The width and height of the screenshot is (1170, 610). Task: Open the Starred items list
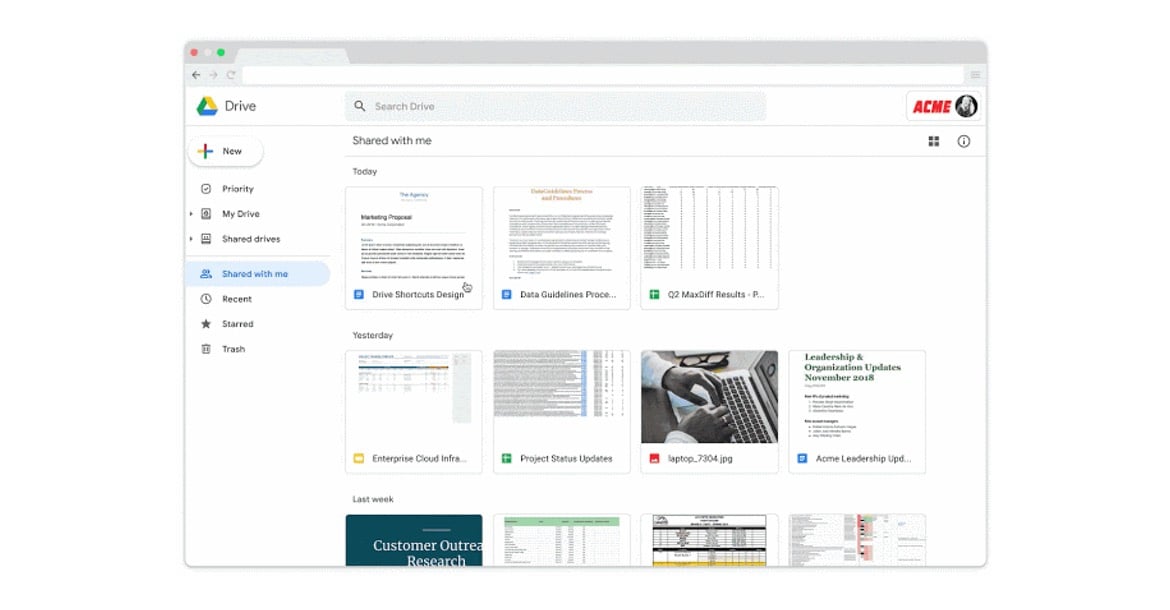pos(237,324)
